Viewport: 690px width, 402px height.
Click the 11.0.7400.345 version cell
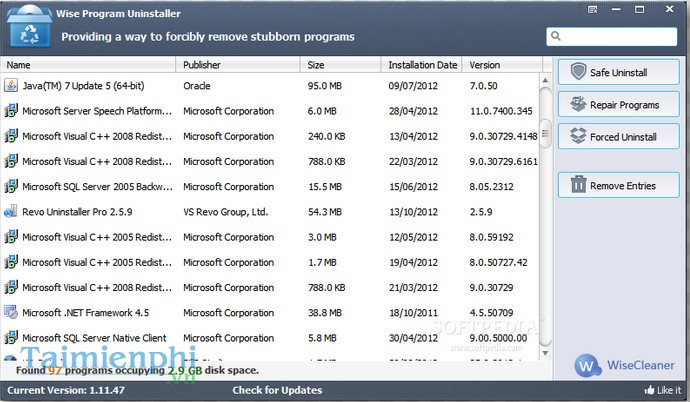pyautogui.click(x=501, y=111)
